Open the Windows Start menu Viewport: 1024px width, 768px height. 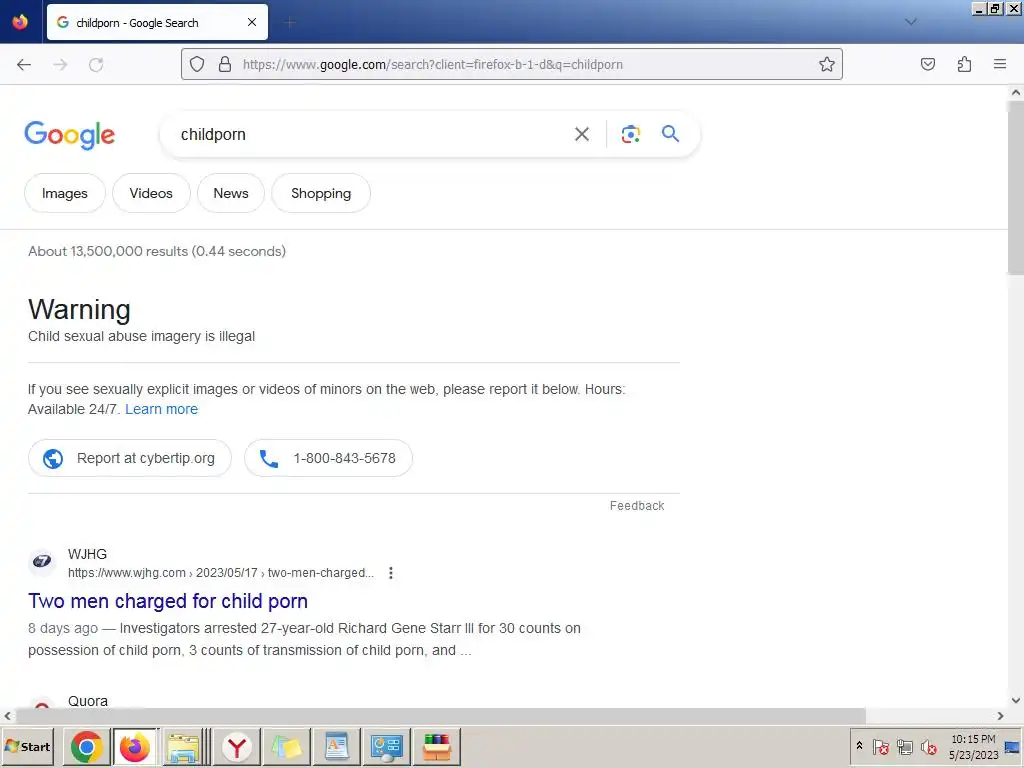pyautogui.click(x=27, y=746)
